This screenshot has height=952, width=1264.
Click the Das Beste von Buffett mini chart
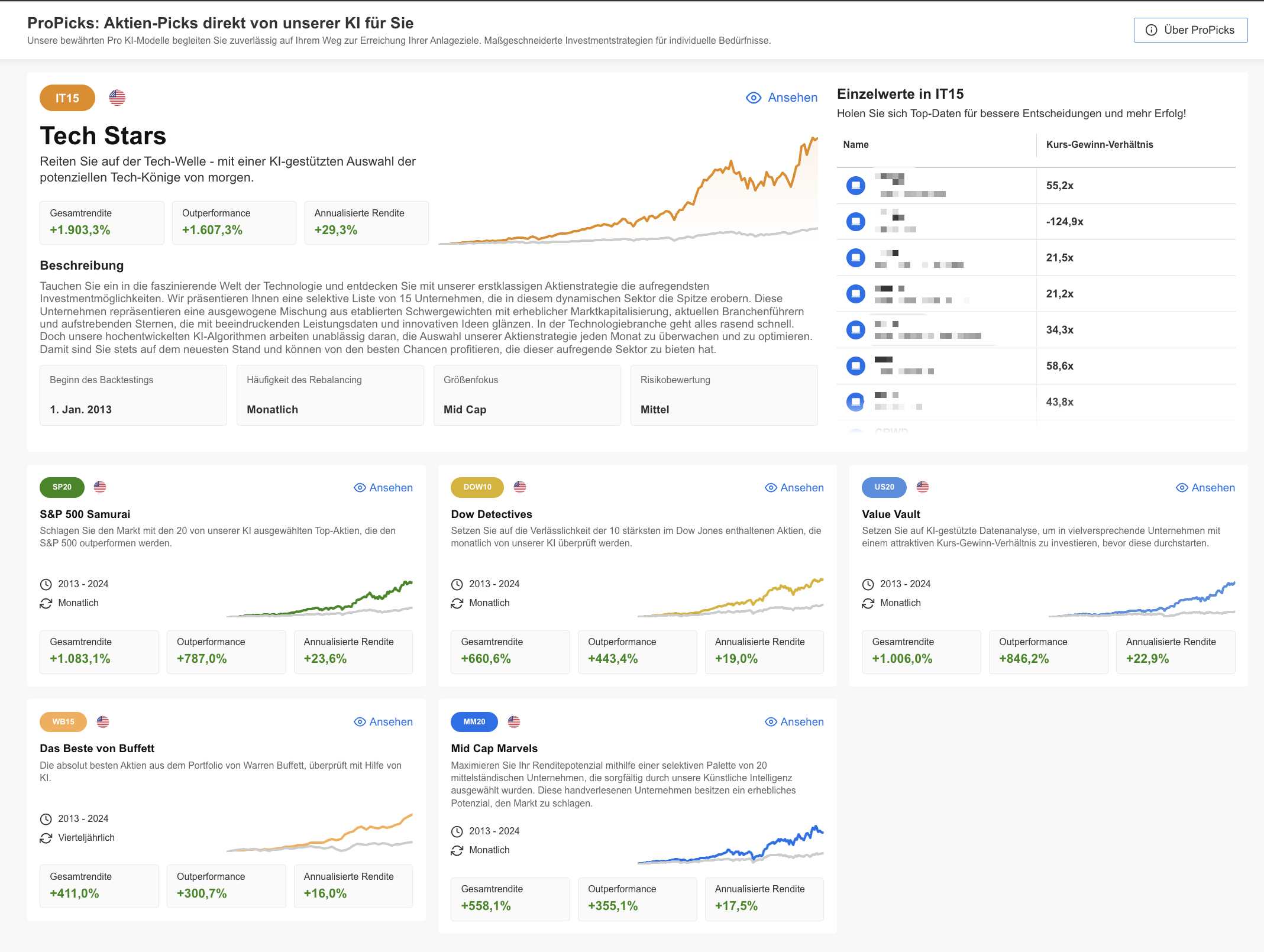tap(319, 833)
